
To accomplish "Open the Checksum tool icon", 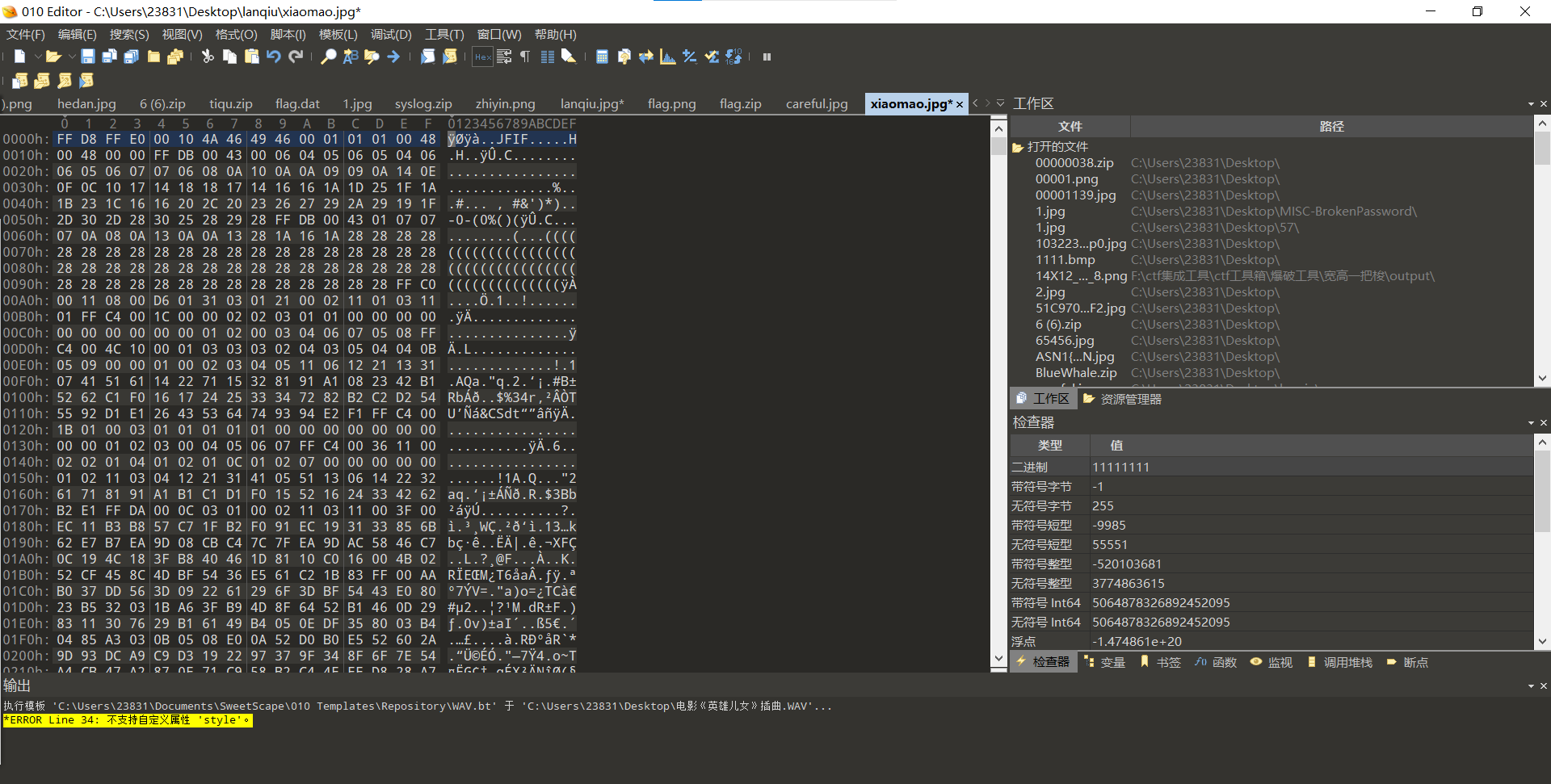I will coord(712,57).
